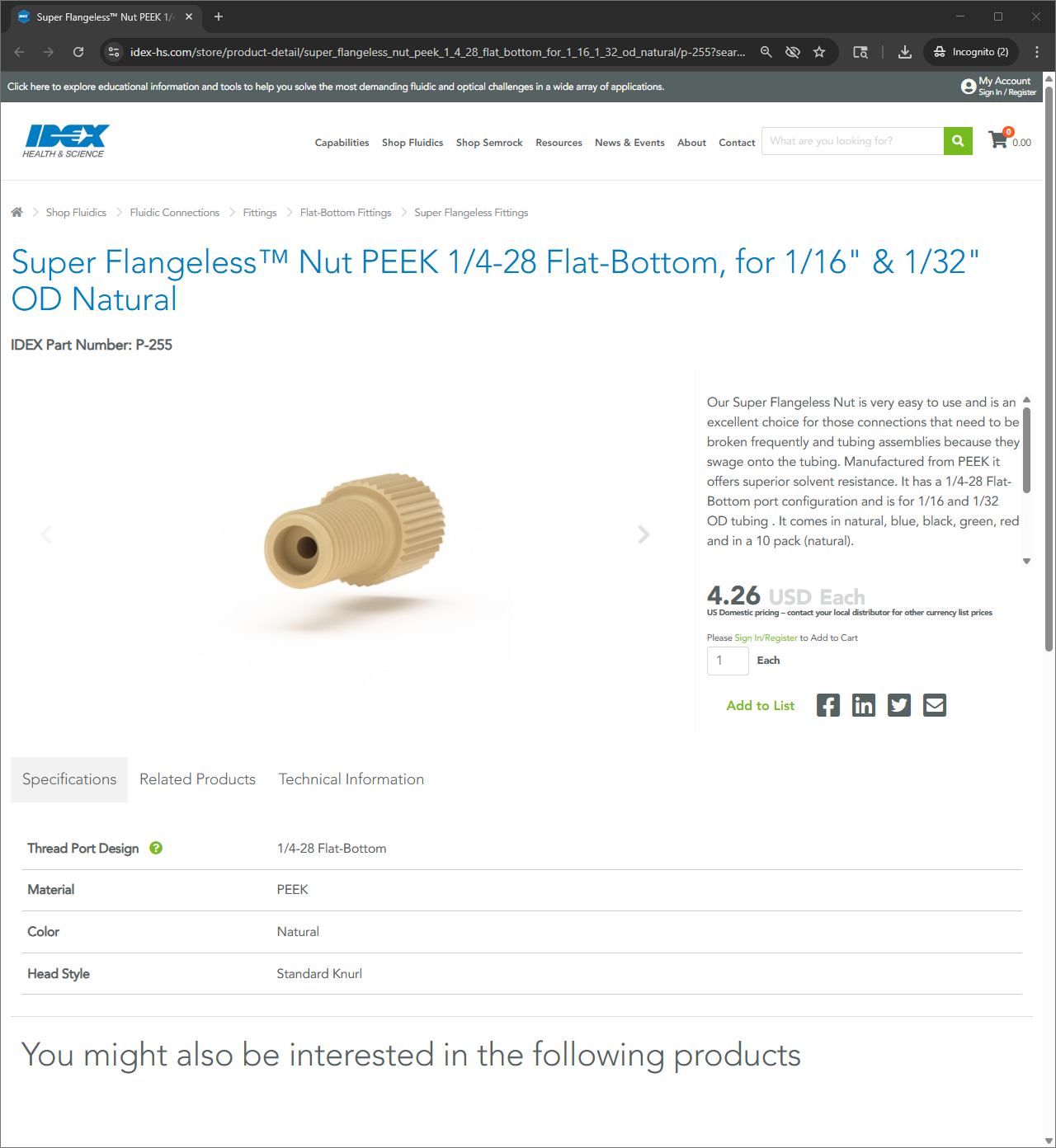The height and width of the screenshot is (1148, 1056).
Task: Switch to Technical Information tab
Action: click(351, 779)
